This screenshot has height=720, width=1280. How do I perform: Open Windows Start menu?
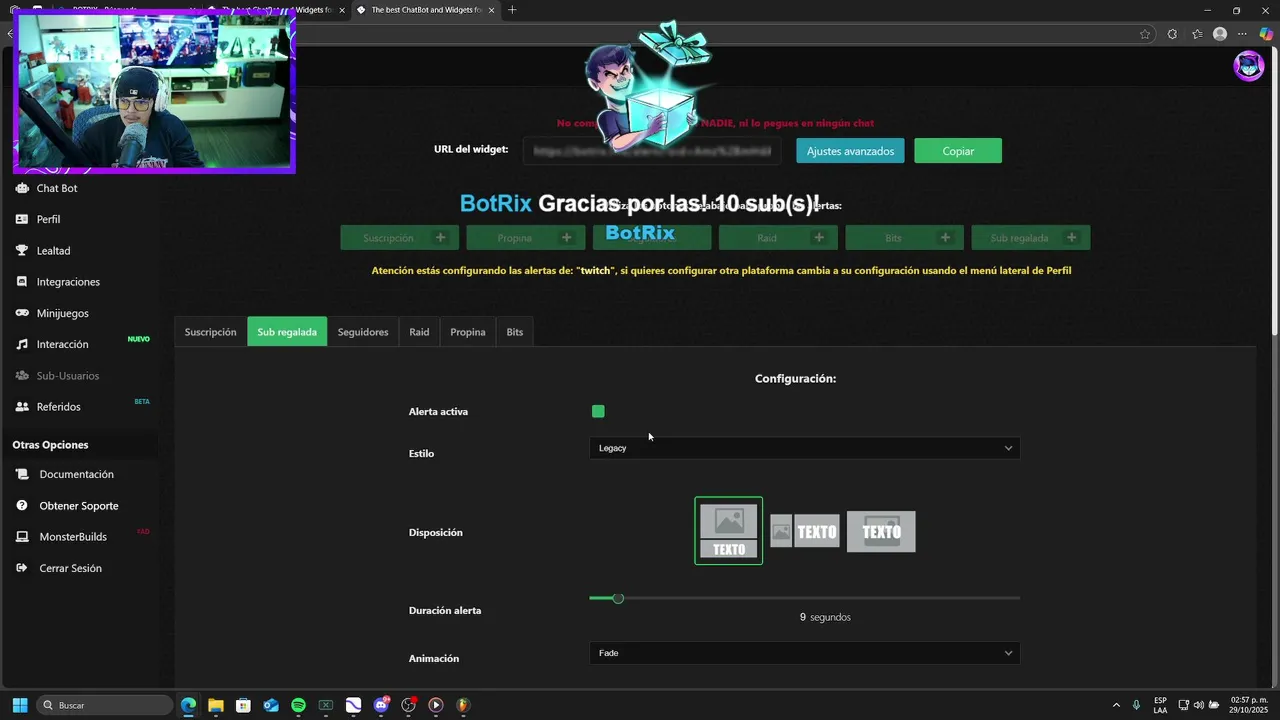point(19,705)
